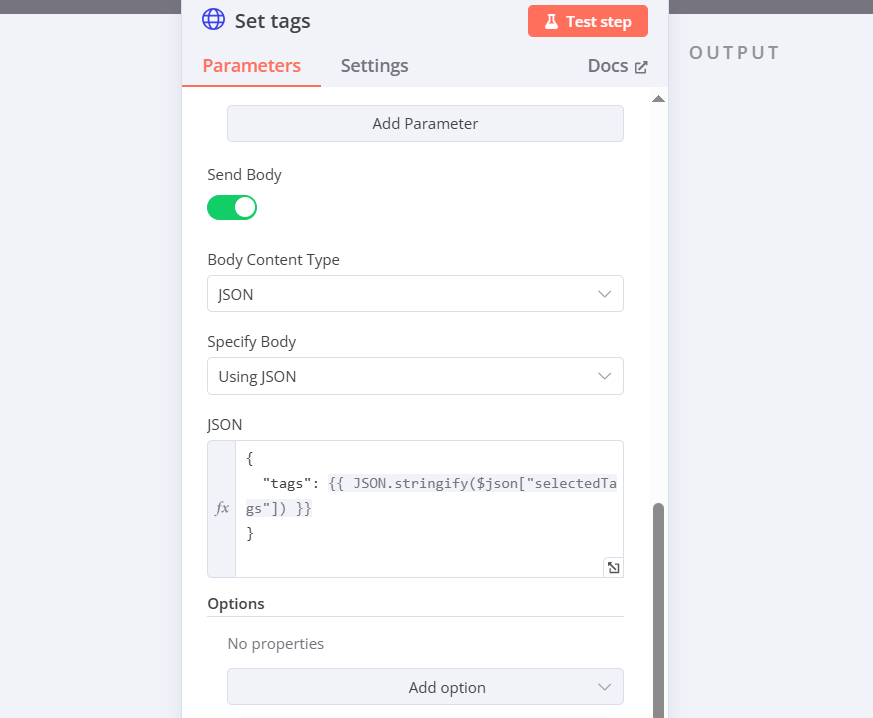873x718 pixels.
Task: Open the Body Content Type dropdown
Action: click(415, 294)
